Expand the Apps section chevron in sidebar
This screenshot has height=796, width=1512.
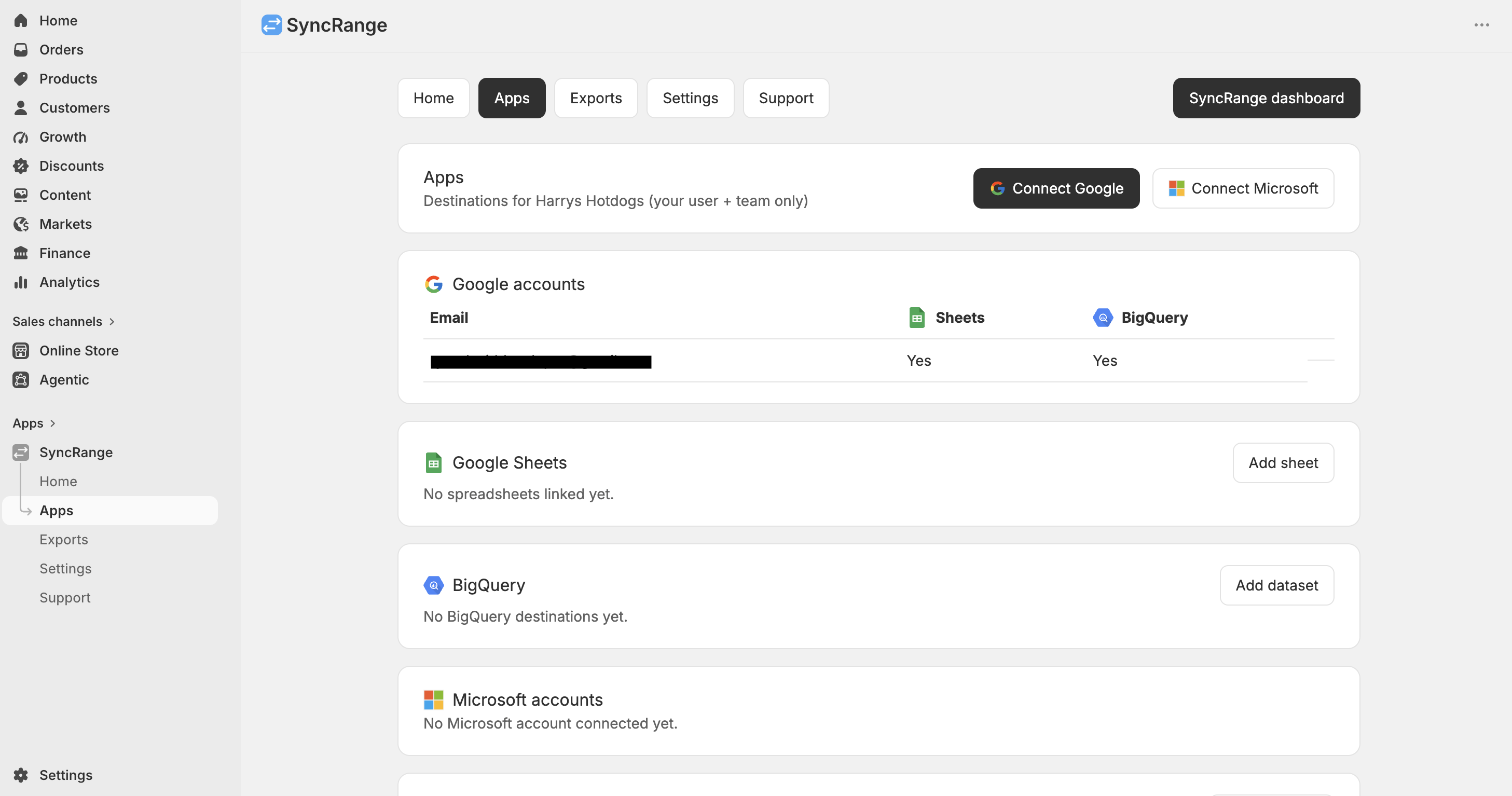tap(53, 423)
